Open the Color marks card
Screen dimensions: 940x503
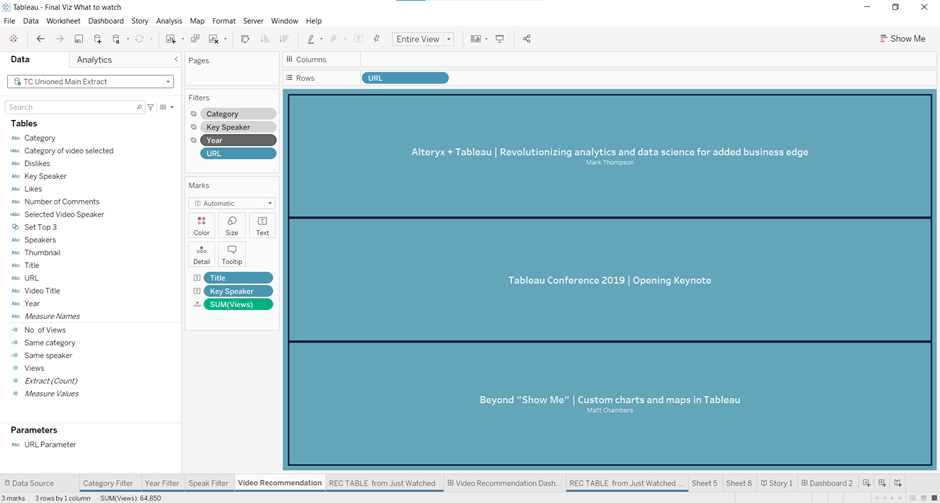[x=202, y=225]
